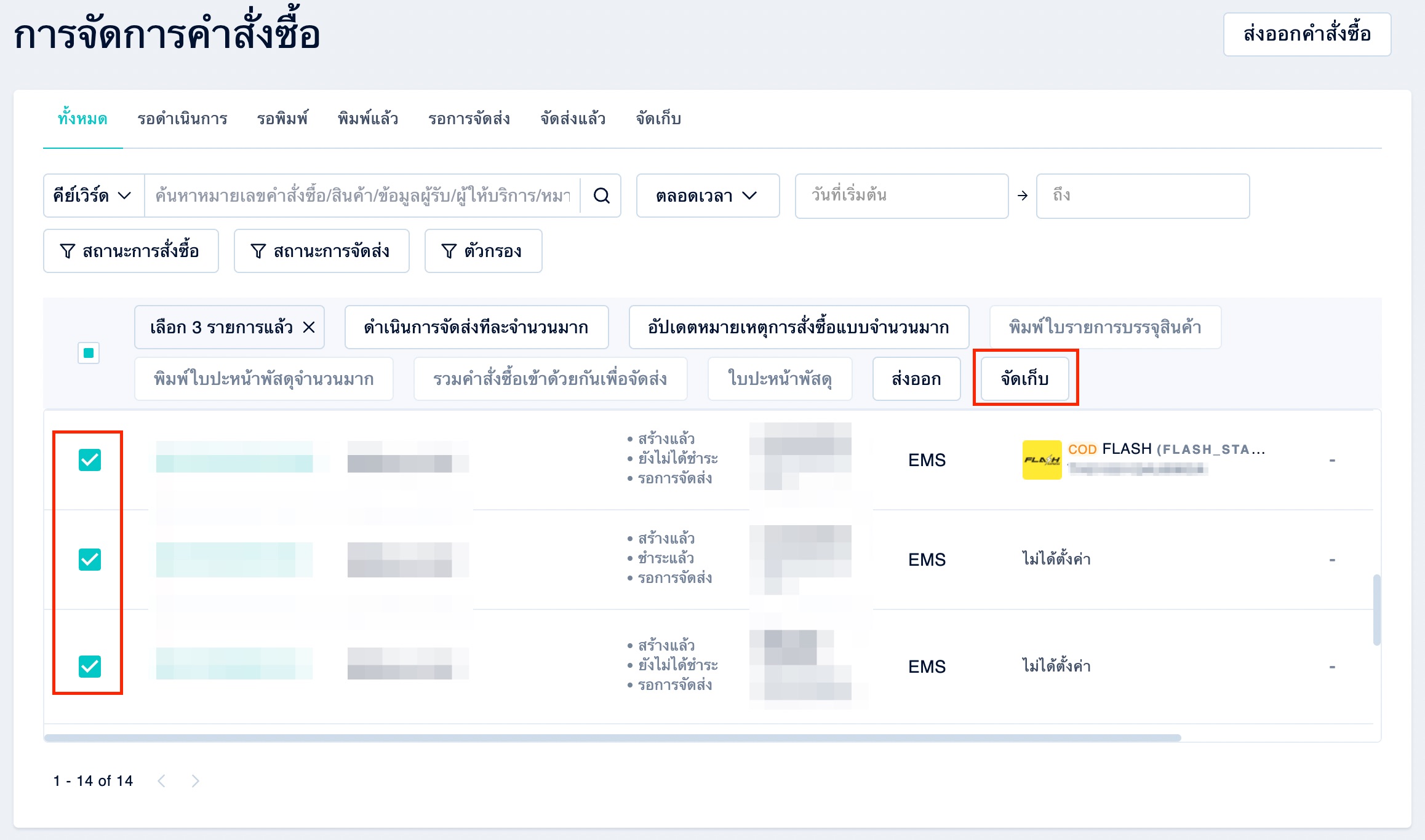The image size is (1425, 840).
Task: Switch to the จัดเก็บ tab
Action: tap(658, 119)
